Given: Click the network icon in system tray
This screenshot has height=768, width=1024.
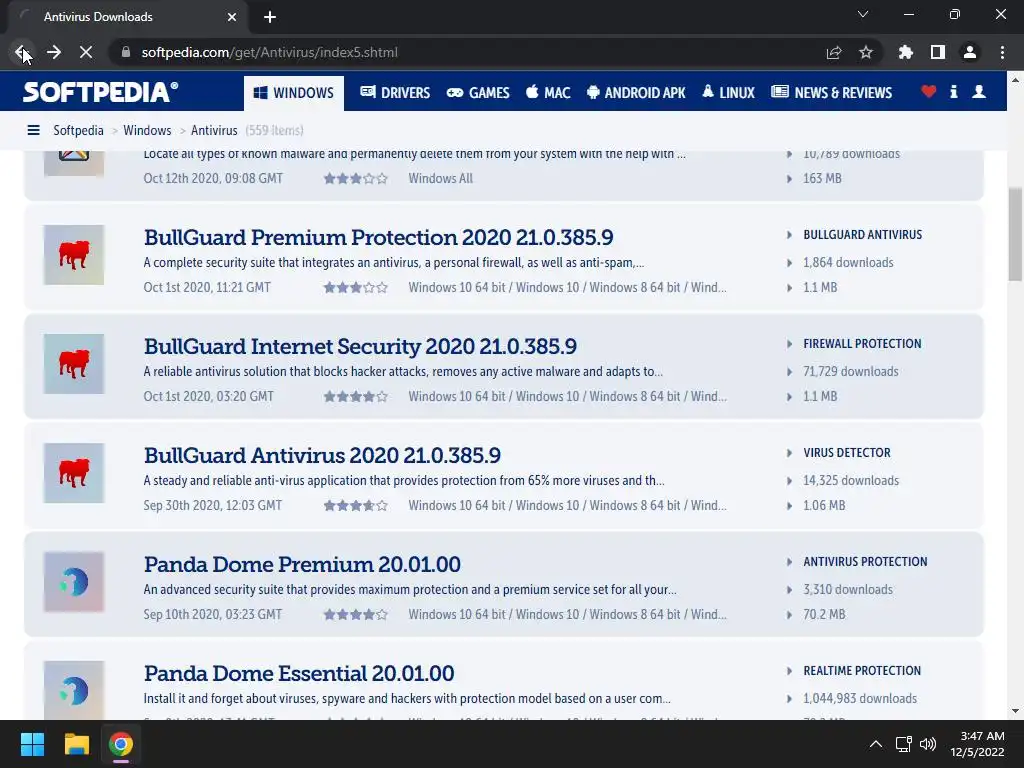Looking at the screenshot, I should [904, 744].
